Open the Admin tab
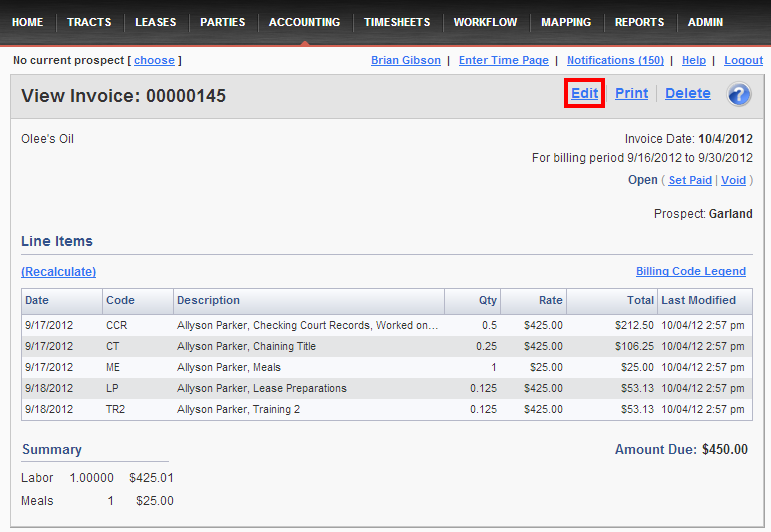771x532 pixels. click(x=705, y=22)
